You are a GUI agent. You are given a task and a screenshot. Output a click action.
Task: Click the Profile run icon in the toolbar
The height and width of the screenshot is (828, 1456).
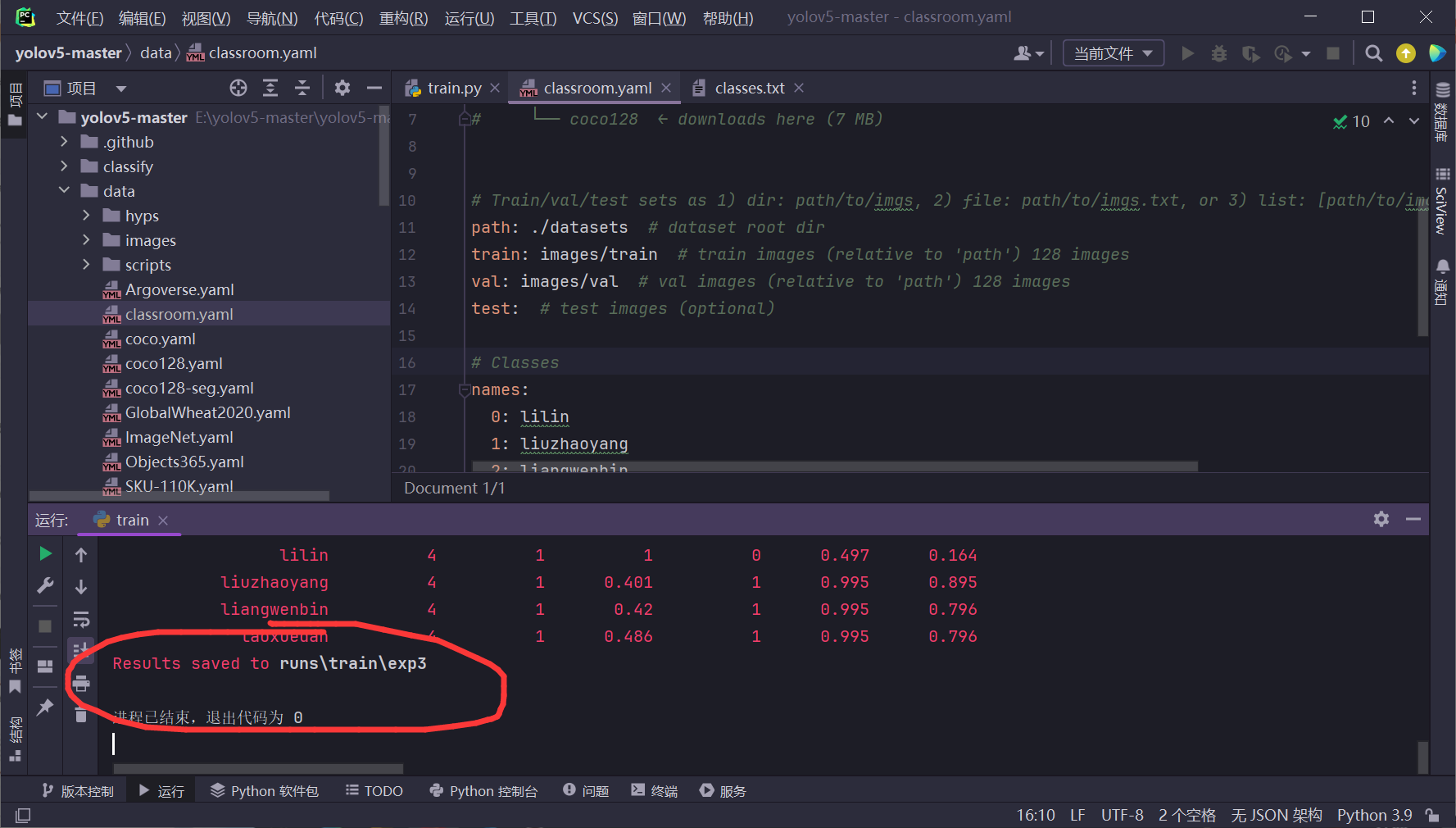pos(1283,53)
